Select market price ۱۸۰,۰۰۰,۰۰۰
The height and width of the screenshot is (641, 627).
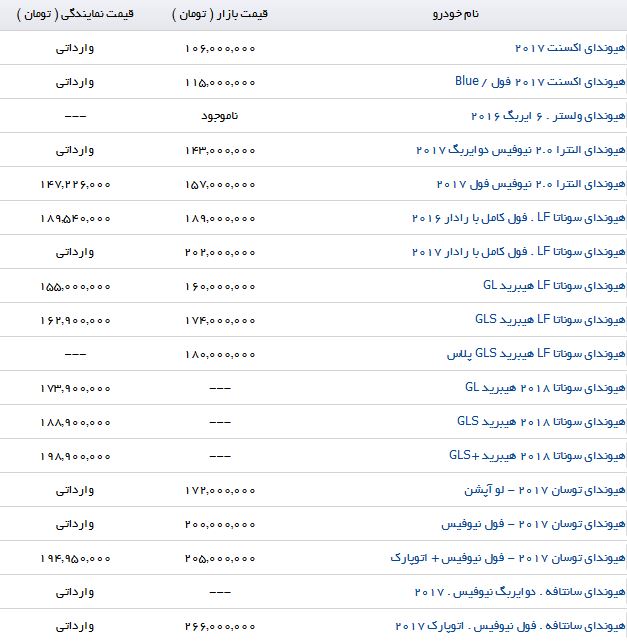220,354
